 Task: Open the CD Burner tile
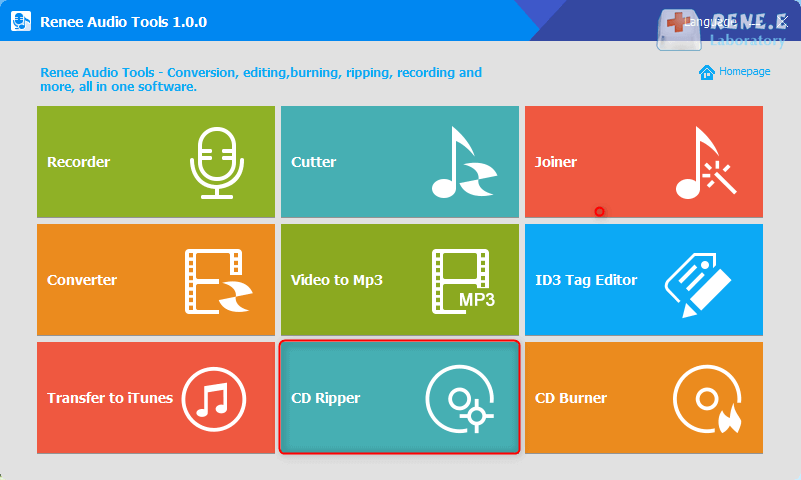pos(644,398)
